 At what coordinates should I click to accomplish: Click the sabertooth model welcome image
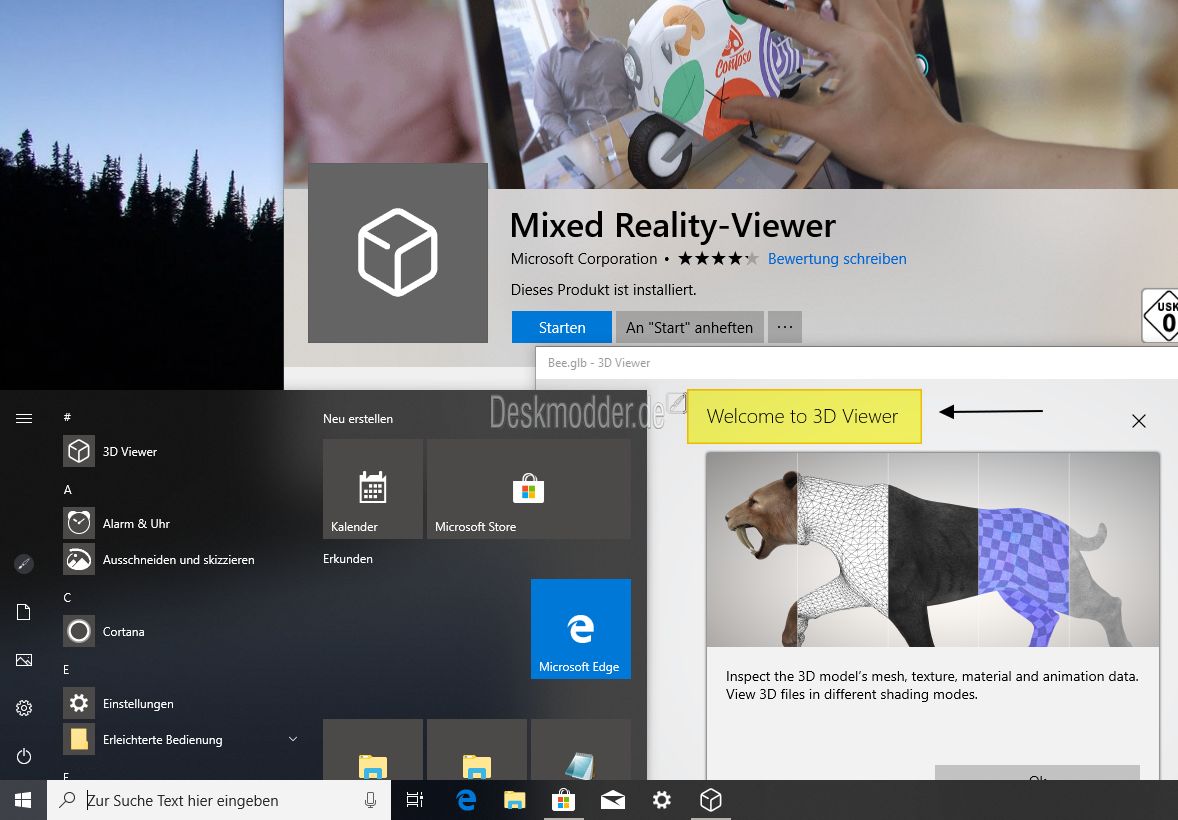[x=932, y=549]
